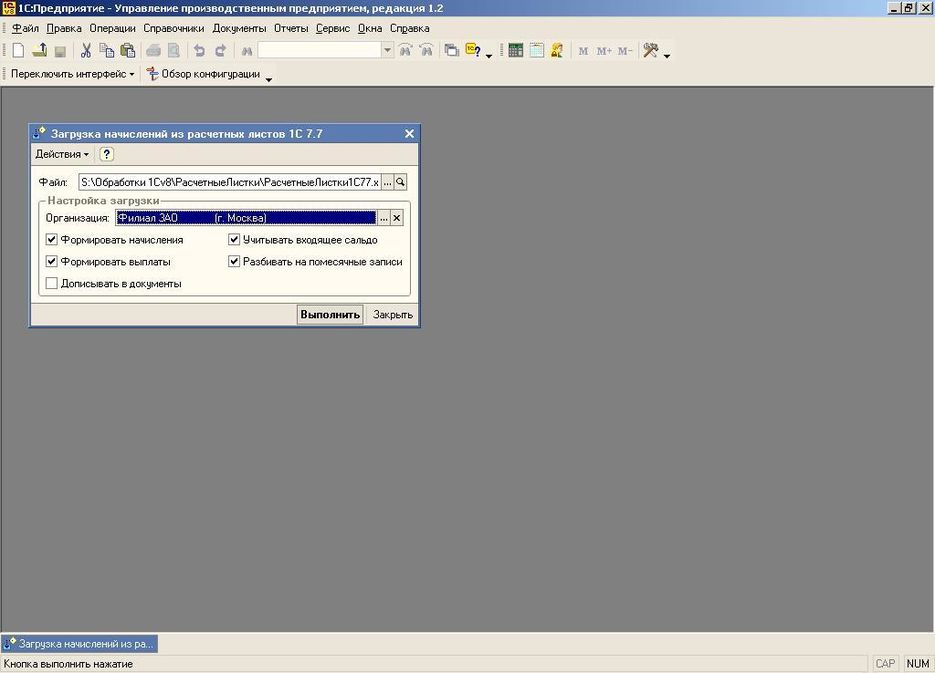Open the 1C help question-mark icon
The image size is (935, 673).
pos(473,51)
